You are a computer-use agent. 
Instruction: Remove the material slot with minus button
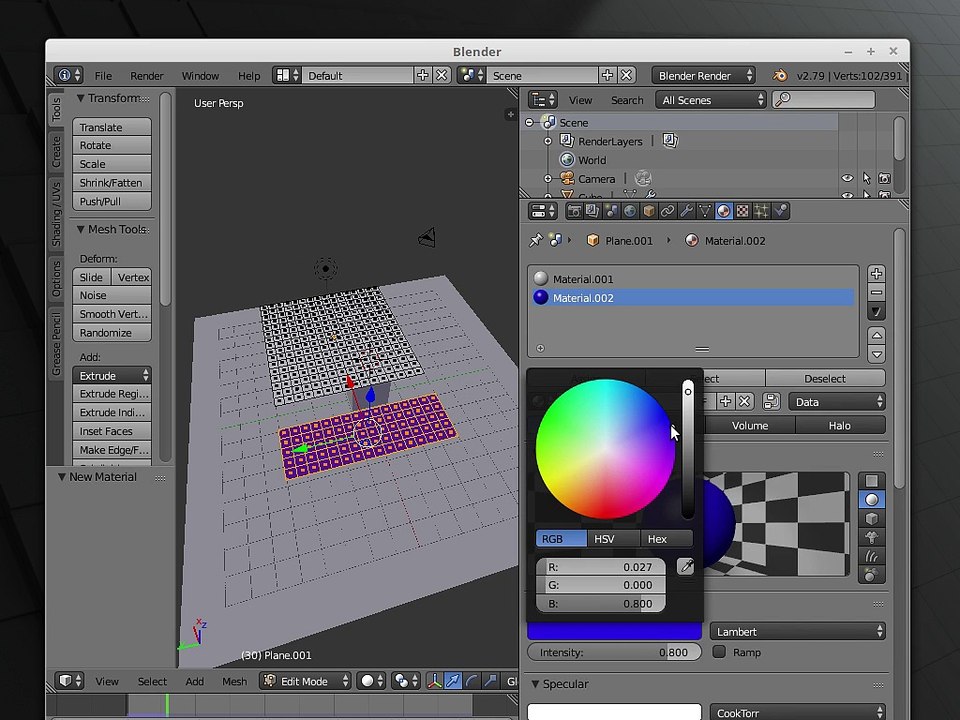click(x=876, y=292)
